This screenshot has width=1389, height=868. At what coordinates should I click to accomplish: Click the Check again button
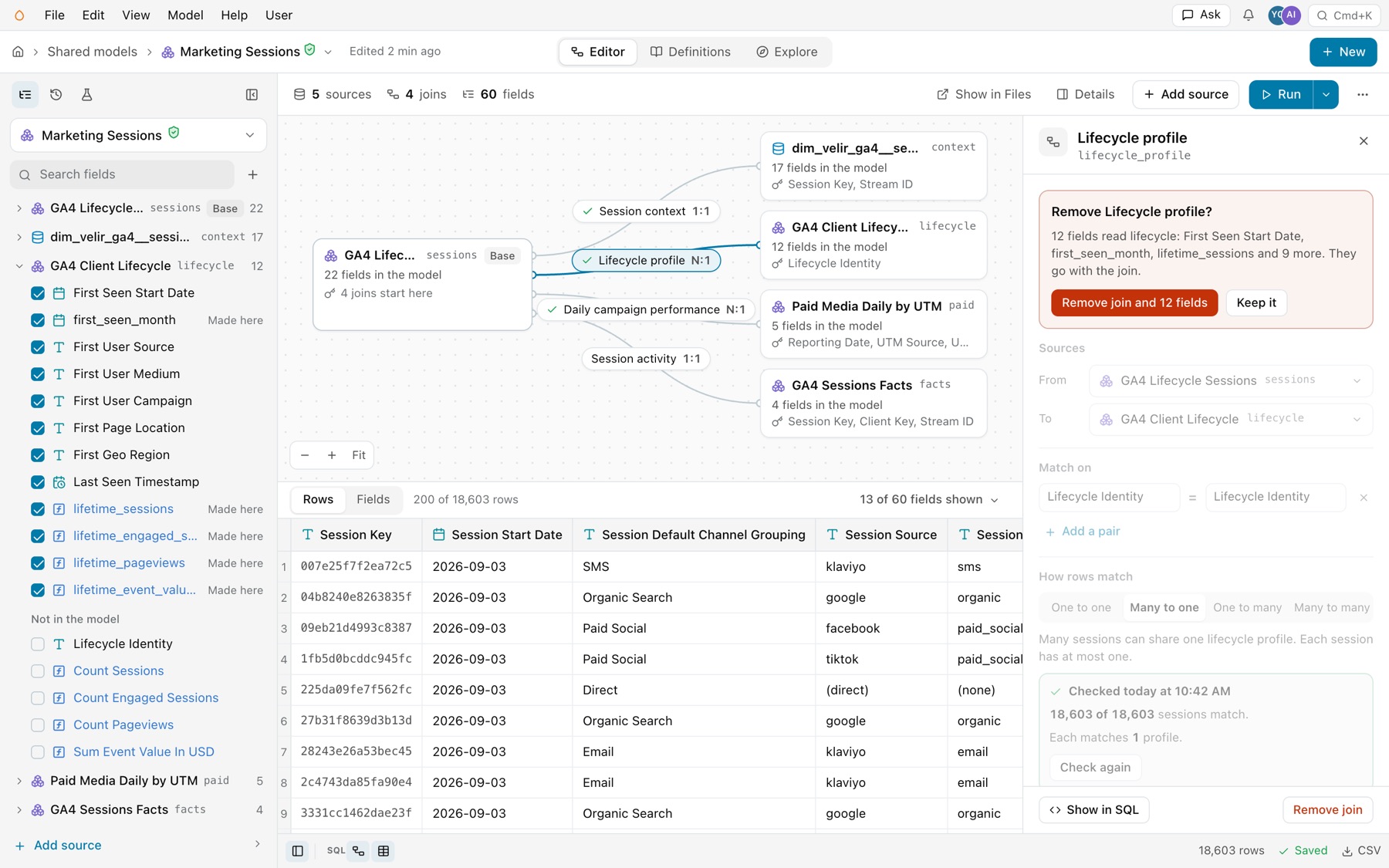click(x=1095, y=768)
